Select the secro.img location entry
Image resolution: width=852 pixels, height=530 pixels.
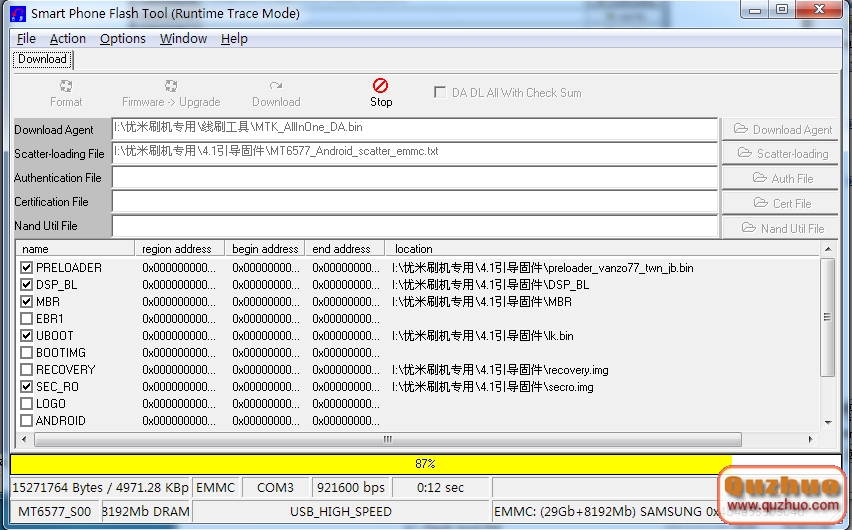point(492,386)
